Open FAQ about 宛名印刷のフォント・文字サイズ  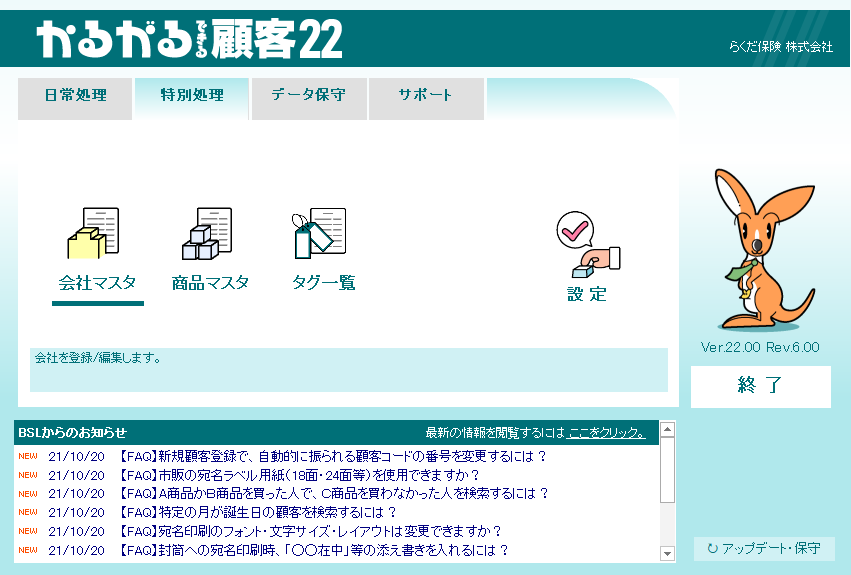coord(309,531)
